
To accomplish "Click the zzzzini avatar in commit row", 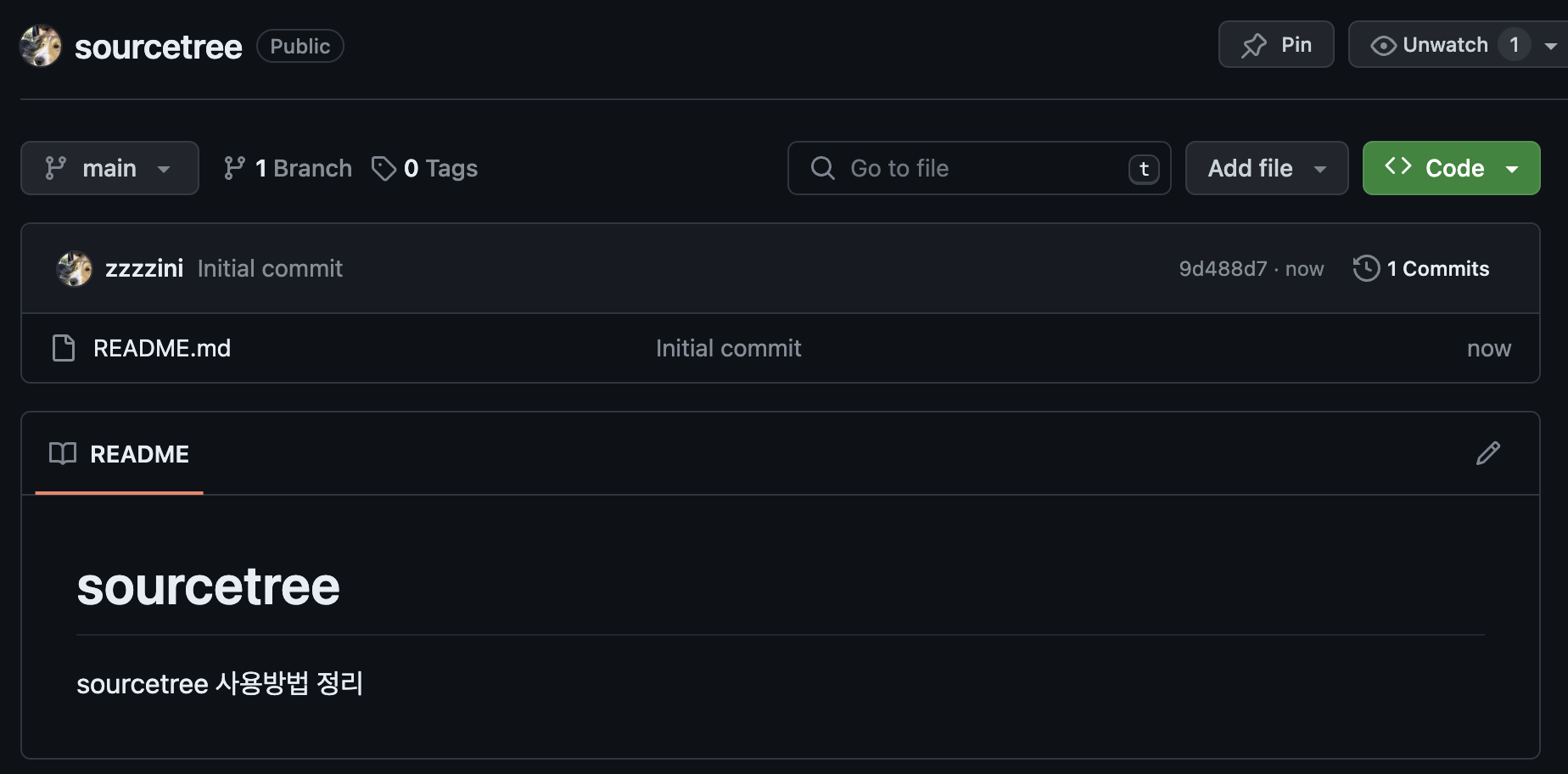I will click(x=75, y=268).
